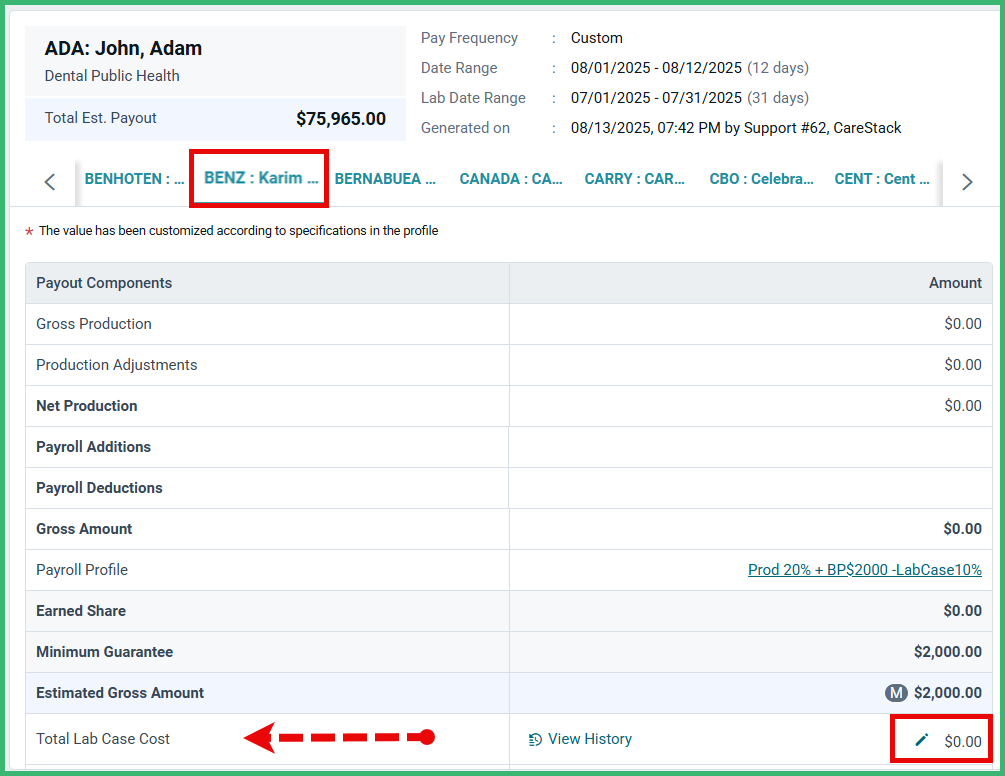Click the Estimated Gross Amount $2,000.00 value

point(948,693)
